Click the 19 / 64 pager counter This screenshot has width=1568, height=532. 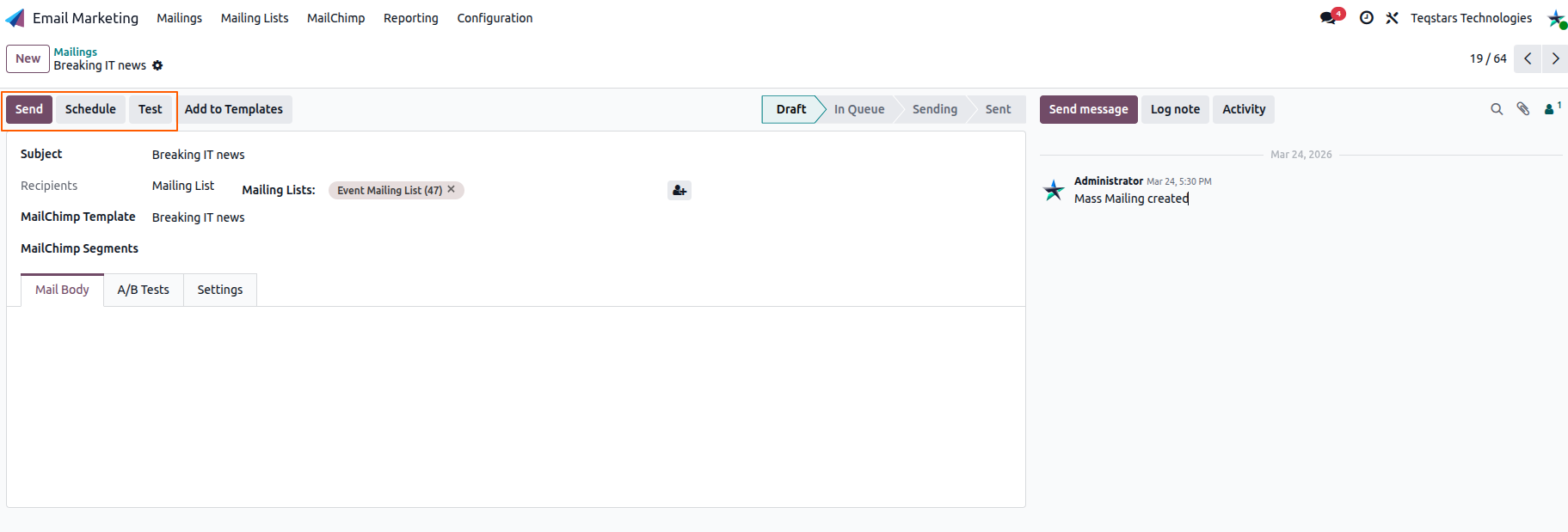(1488, 58)
